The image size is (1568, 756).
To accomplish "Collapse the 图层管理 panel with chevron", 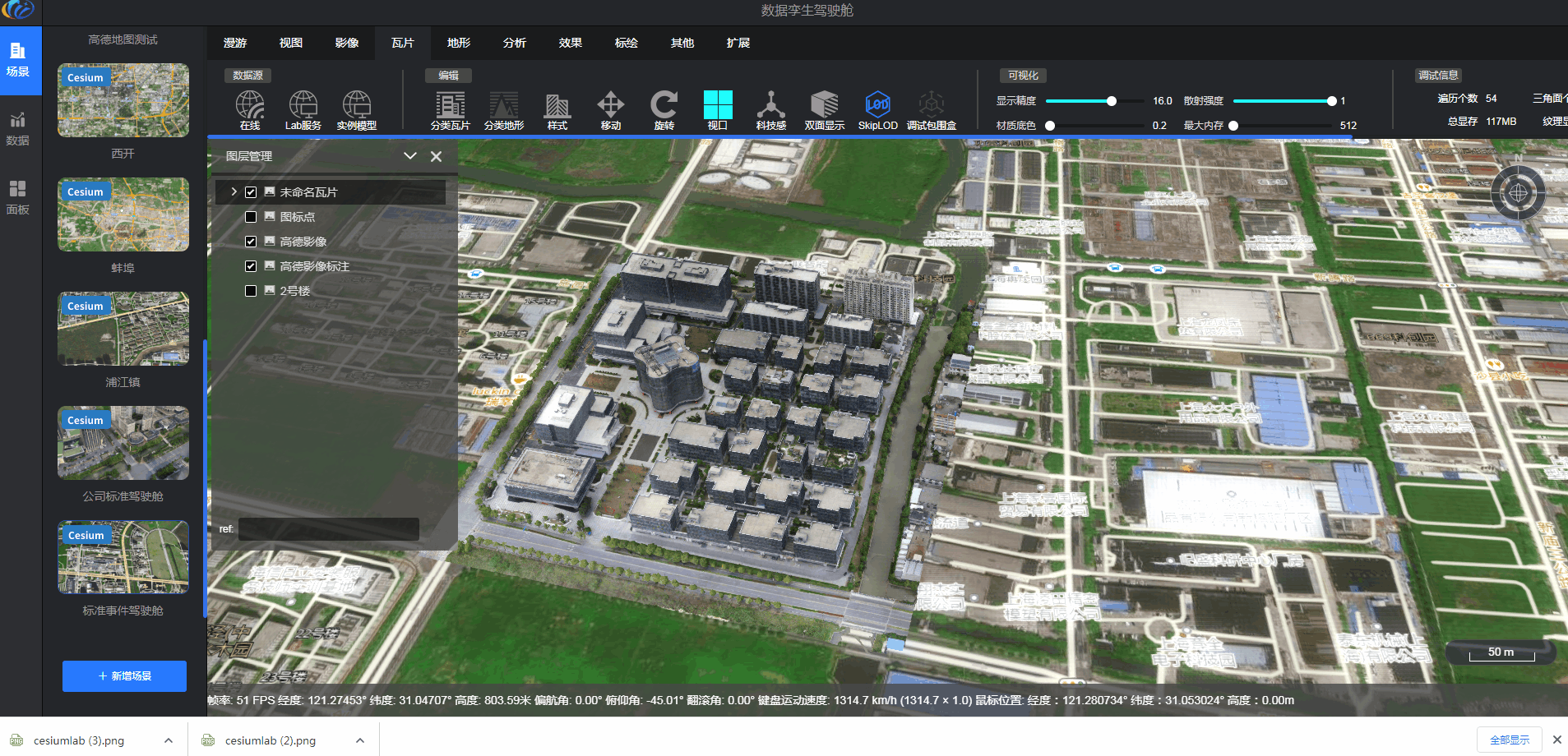I will [x=409, y=156].
